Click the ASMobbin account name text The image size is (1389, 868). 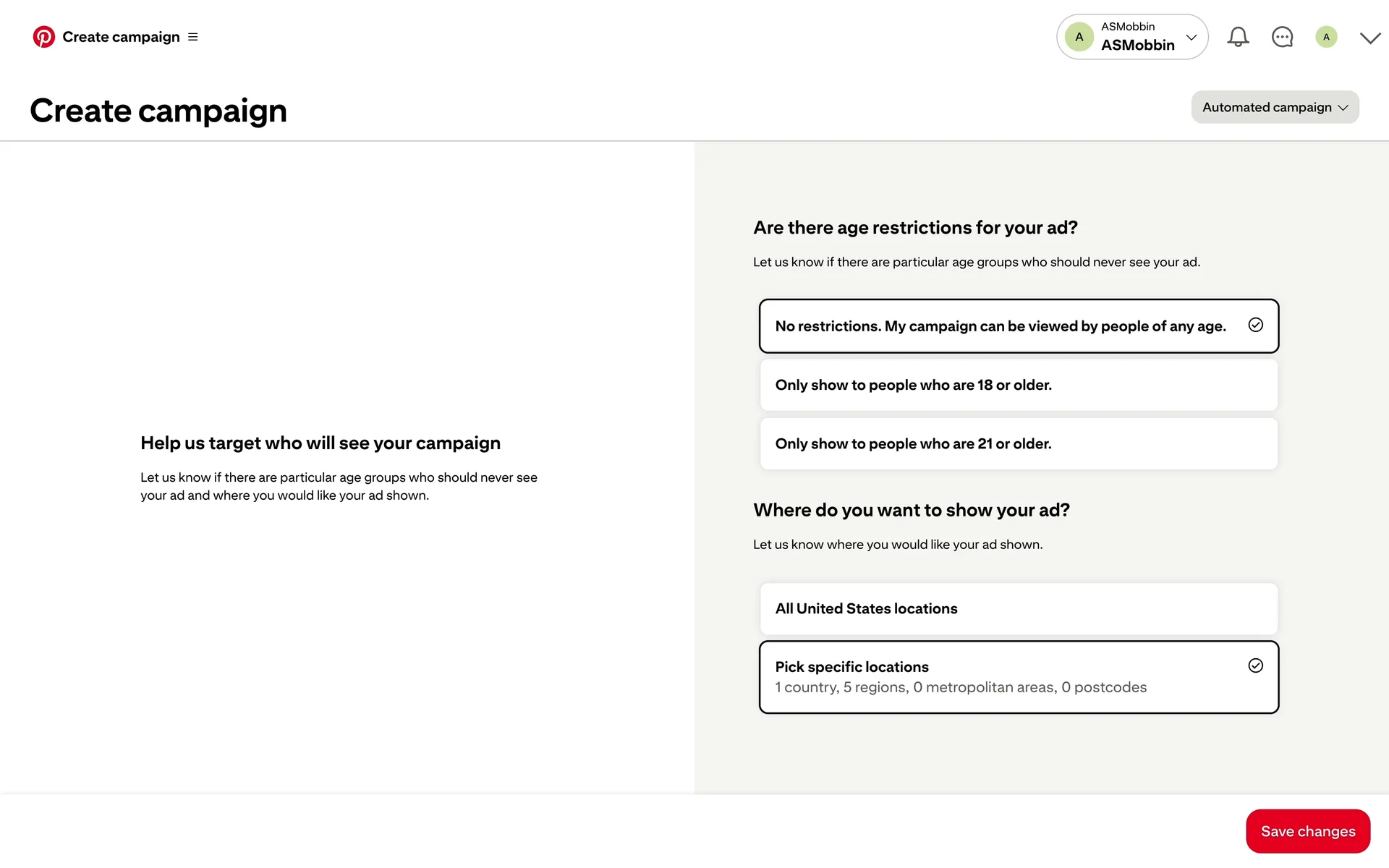point(1137,45)
